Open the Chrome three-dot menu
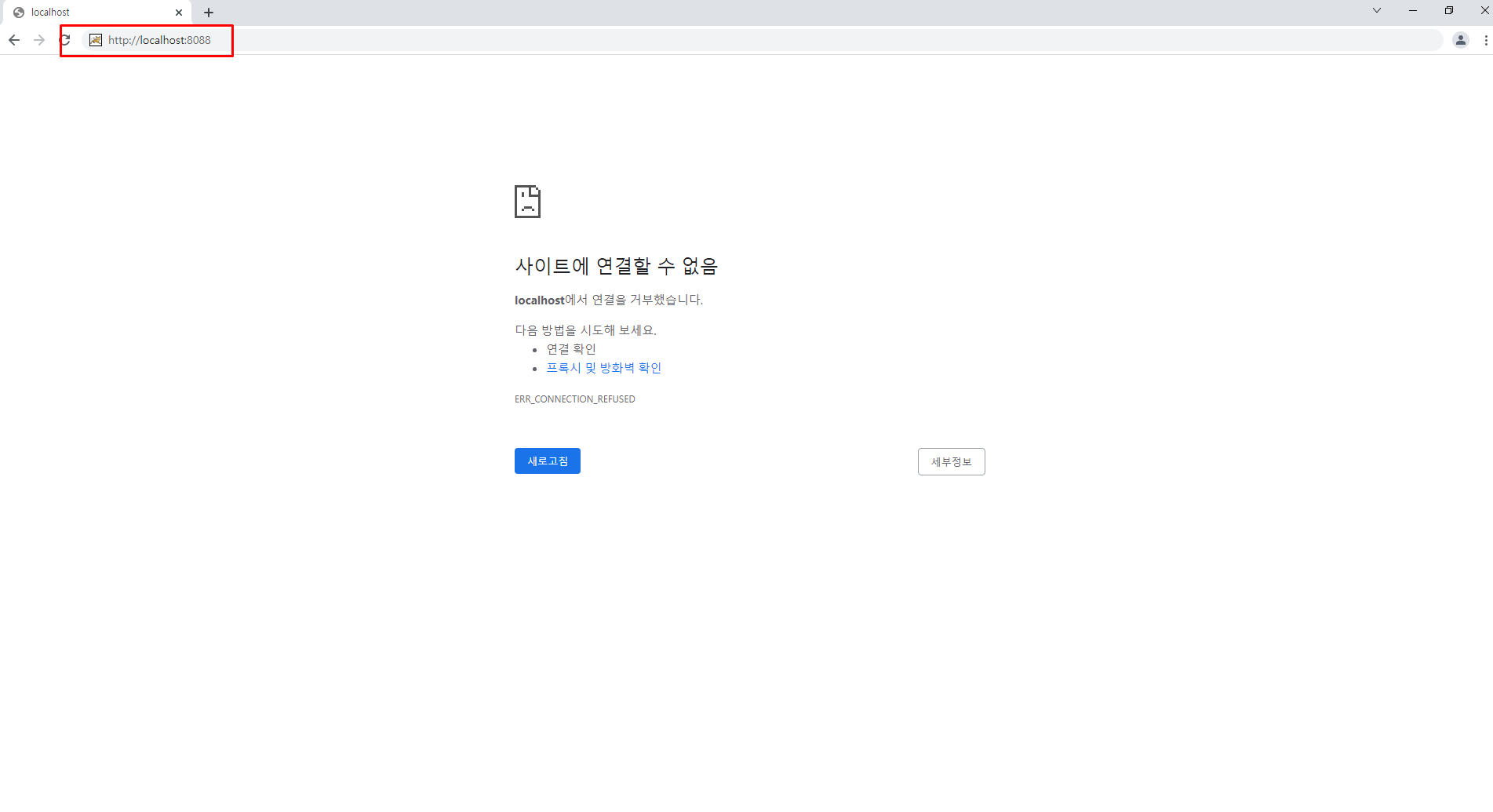Screen dimensions: 1493x812 point(1486,40)
